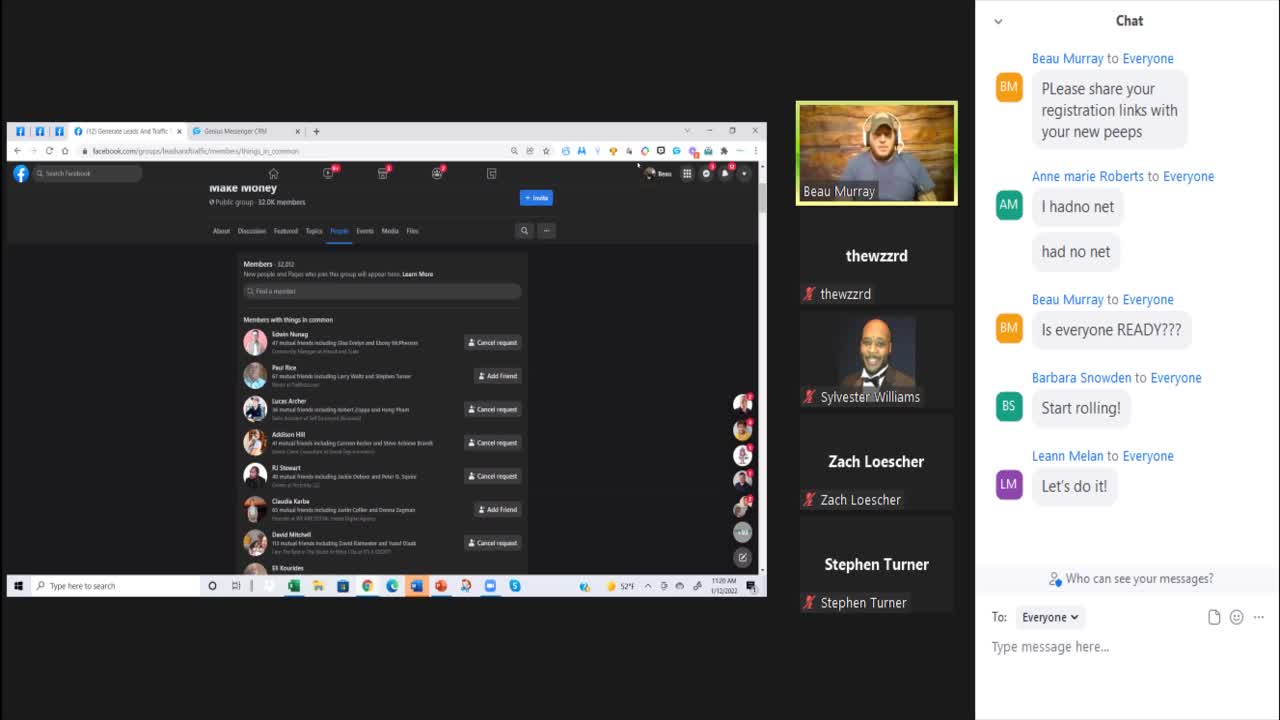The image size is (1280, 720).
Task: Open Who can see your messages link
Action: tap(1131, 579)
